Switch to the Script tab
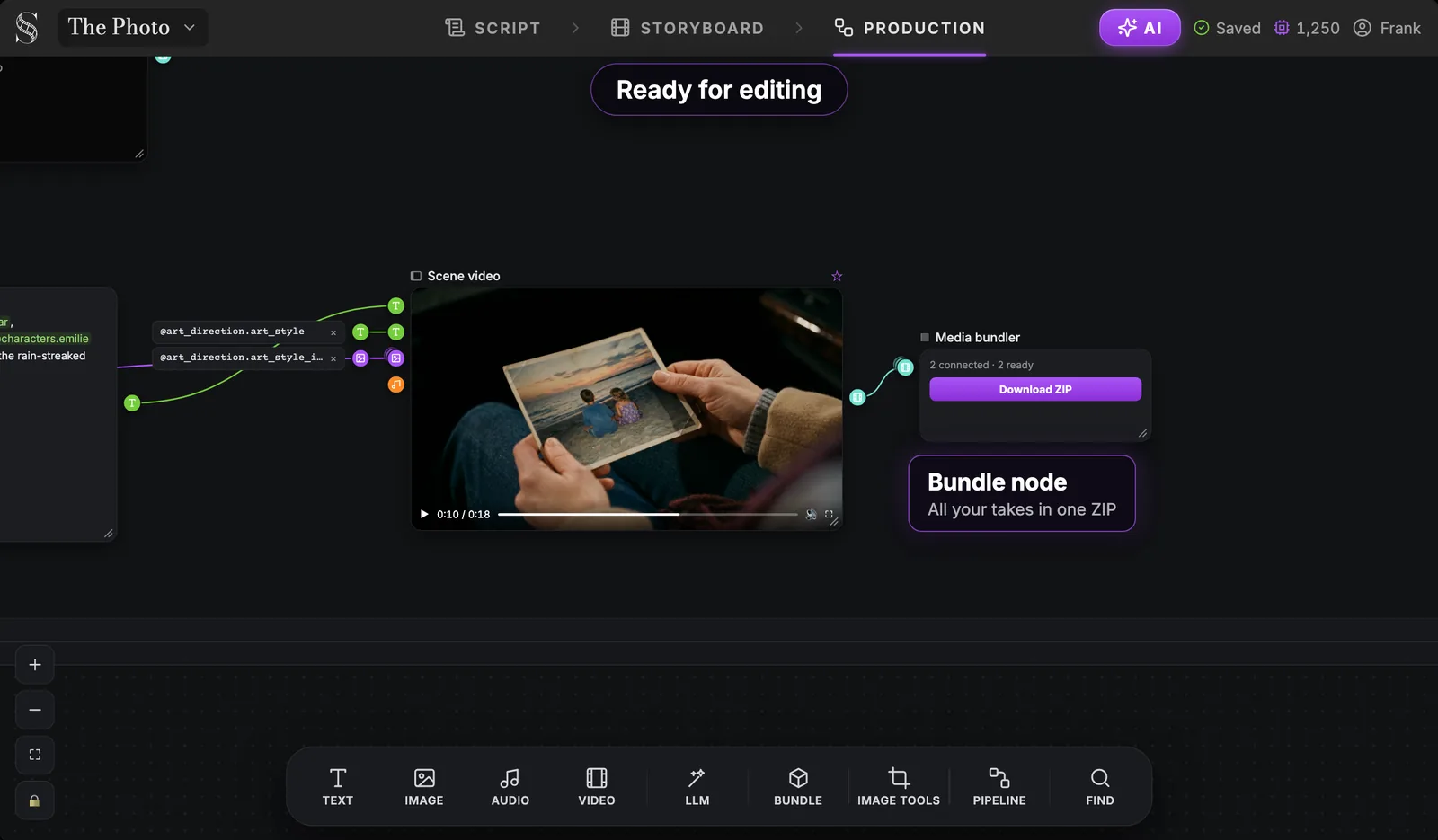 click(x=493, y=28)
